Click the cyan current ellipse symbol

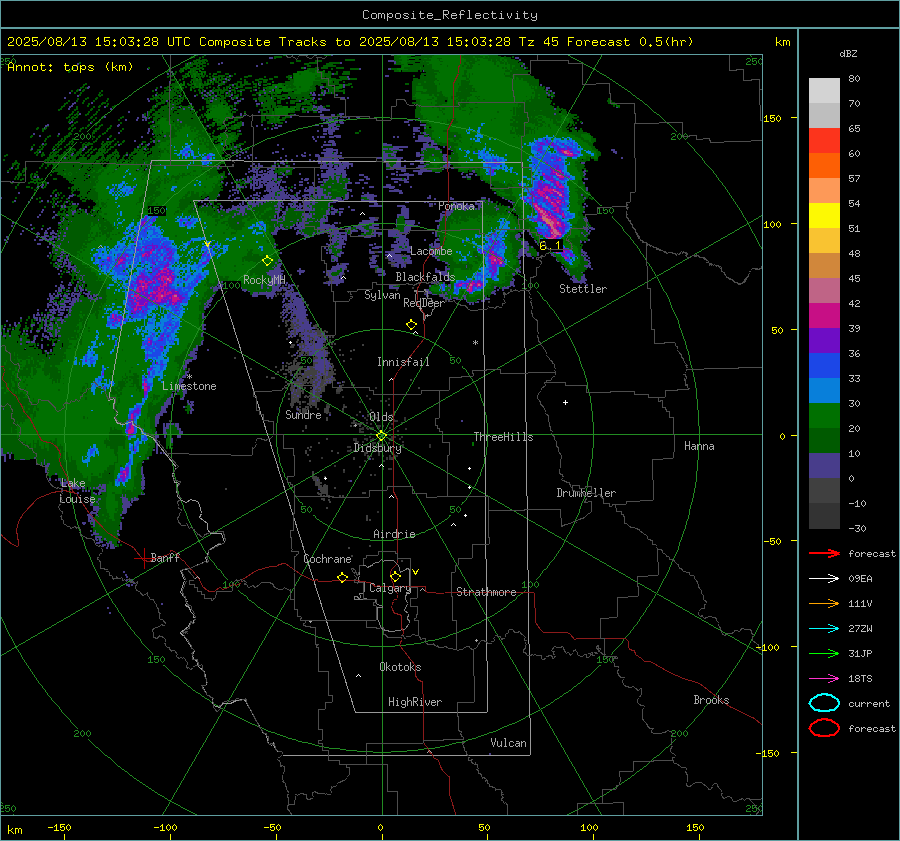(x=824, y=703)
